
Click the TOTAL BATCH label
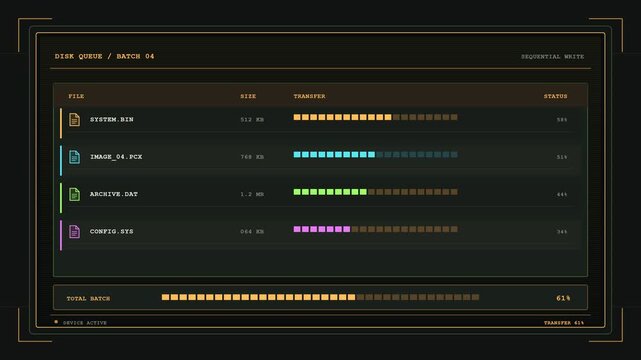88,298
